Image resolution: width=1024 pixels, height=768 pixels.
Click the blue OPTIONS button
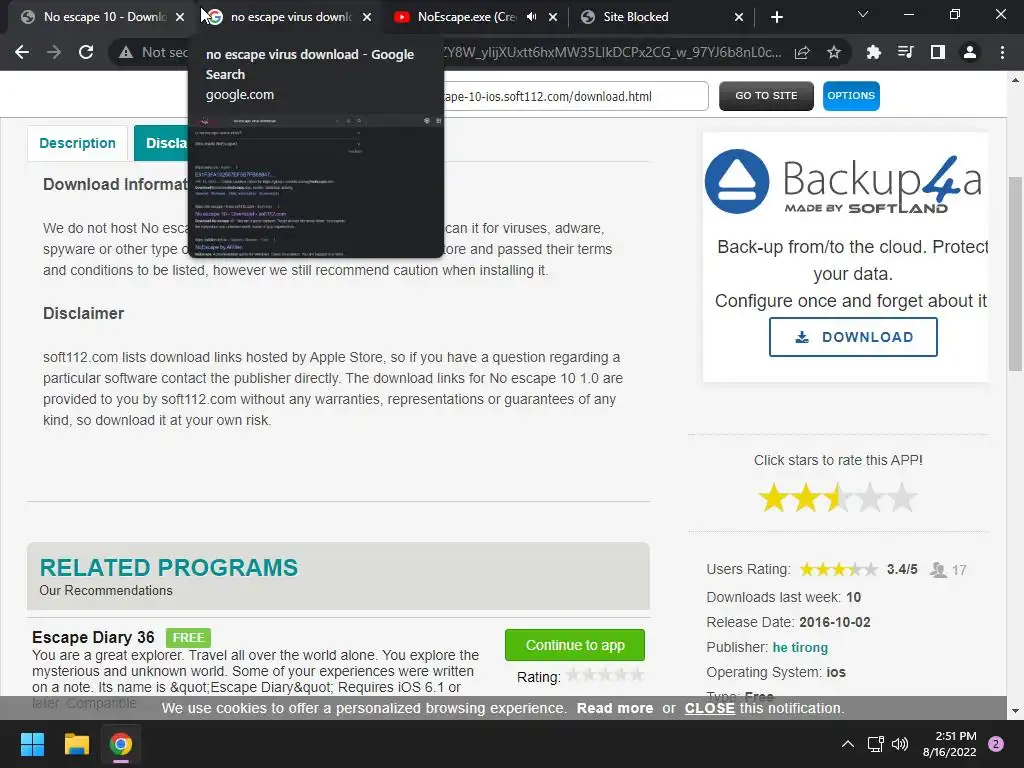click(851, 96)
